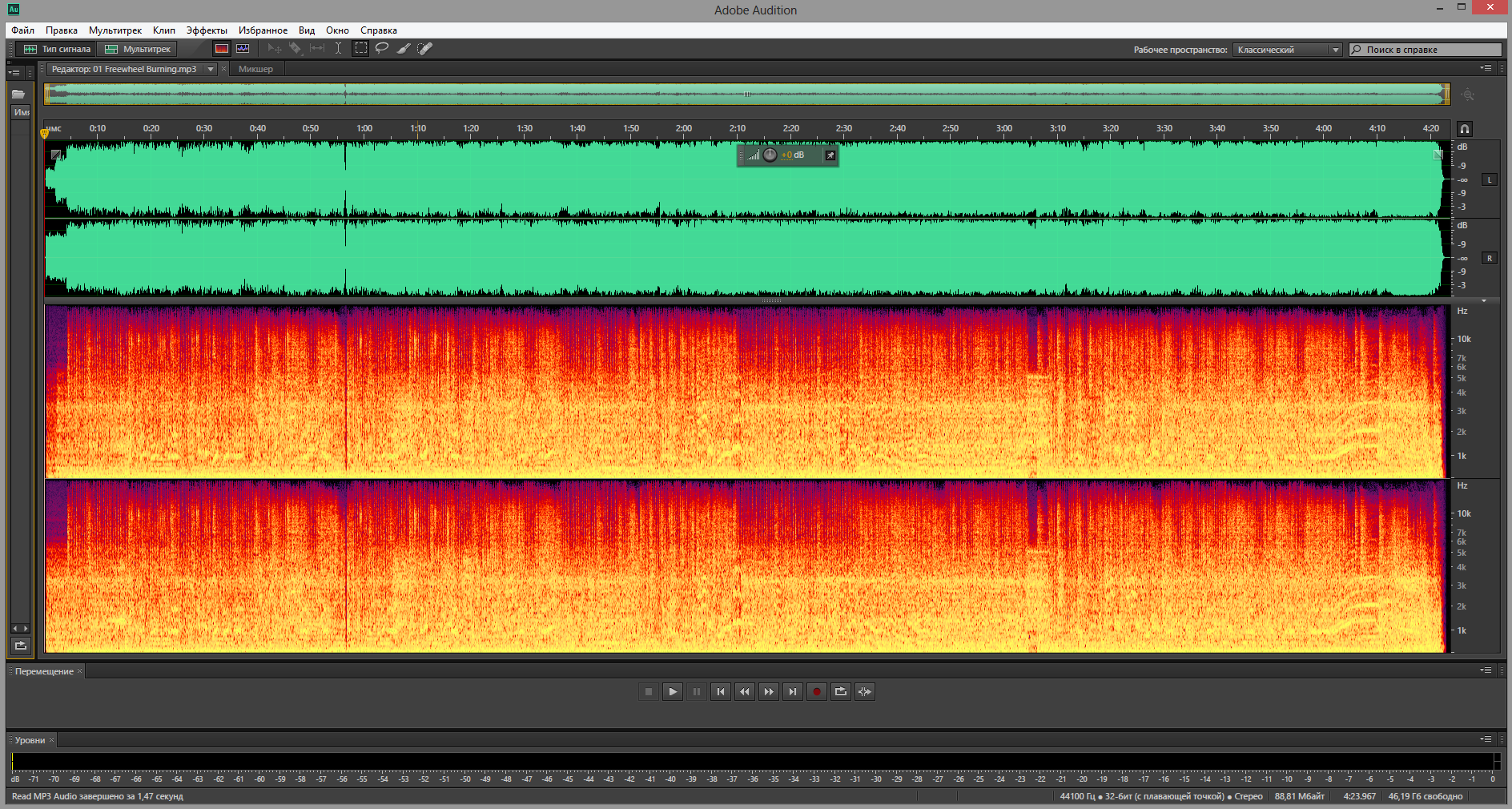Open the Files panel flyout menu

click(14, 72)
